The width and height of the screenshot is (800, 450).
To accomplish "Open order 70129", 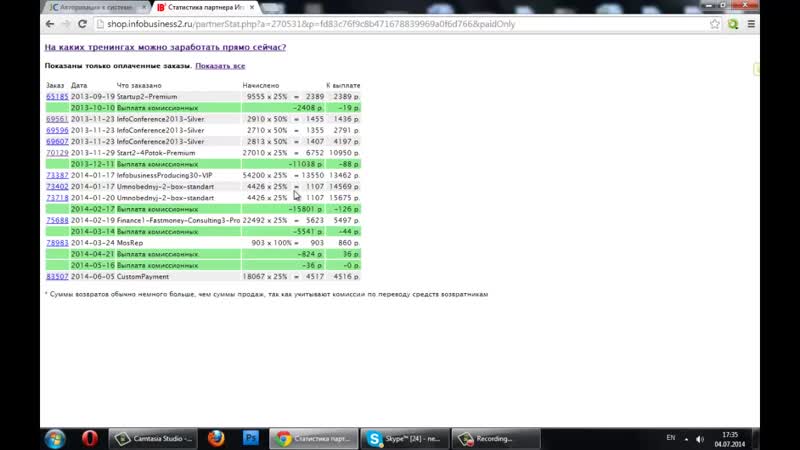I will pos(57,153).
